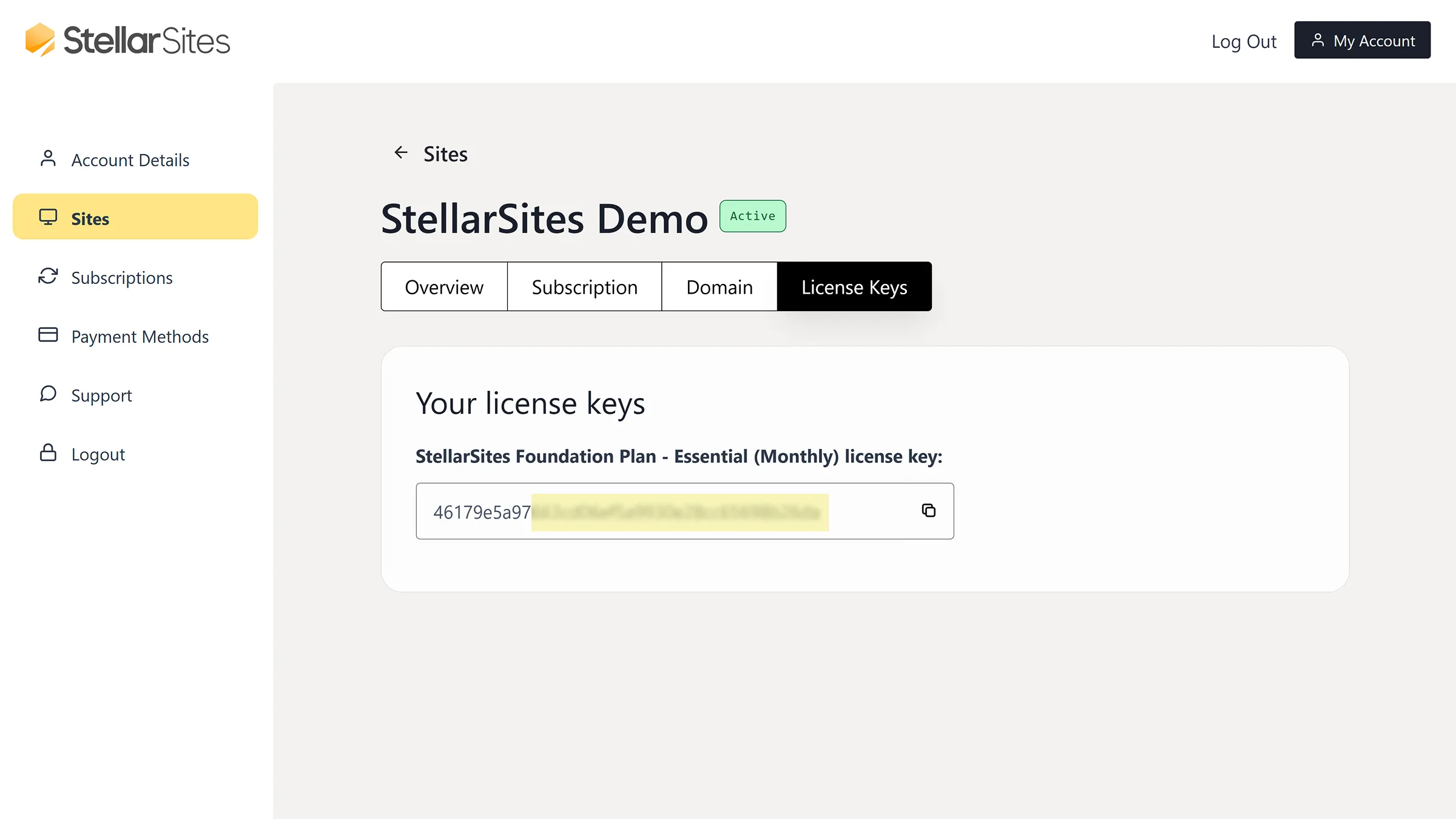Click the Logout padlock icon

(48, 453)
